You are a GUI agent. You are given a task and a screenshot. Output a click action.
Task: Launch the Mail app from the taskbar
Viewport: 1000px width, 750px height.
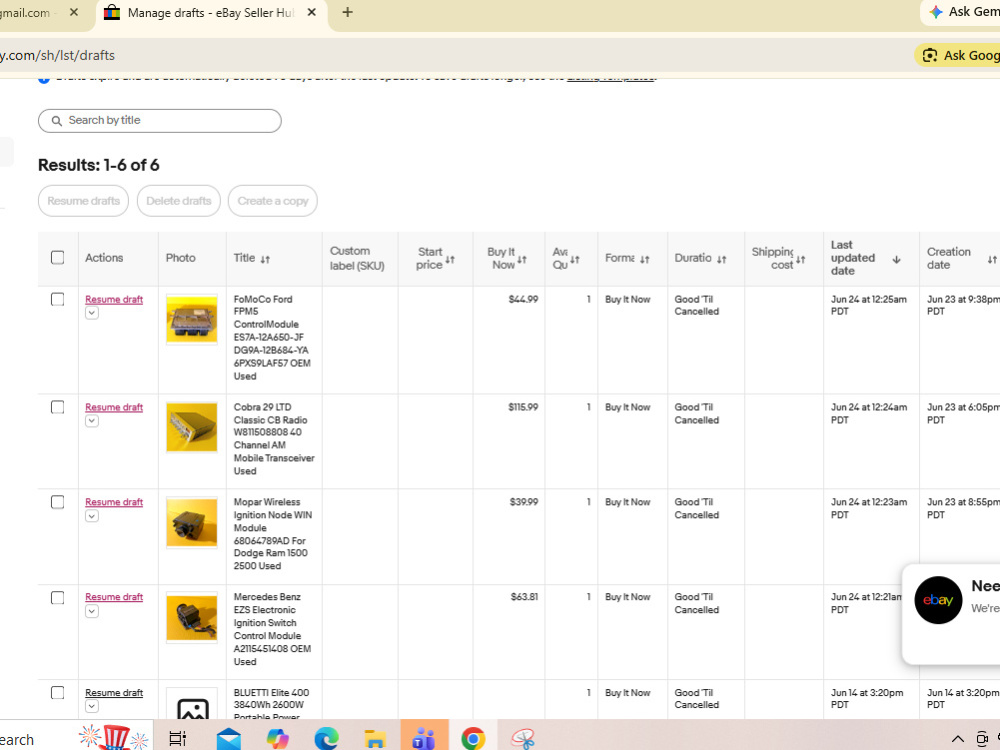(x=228, y=739)
